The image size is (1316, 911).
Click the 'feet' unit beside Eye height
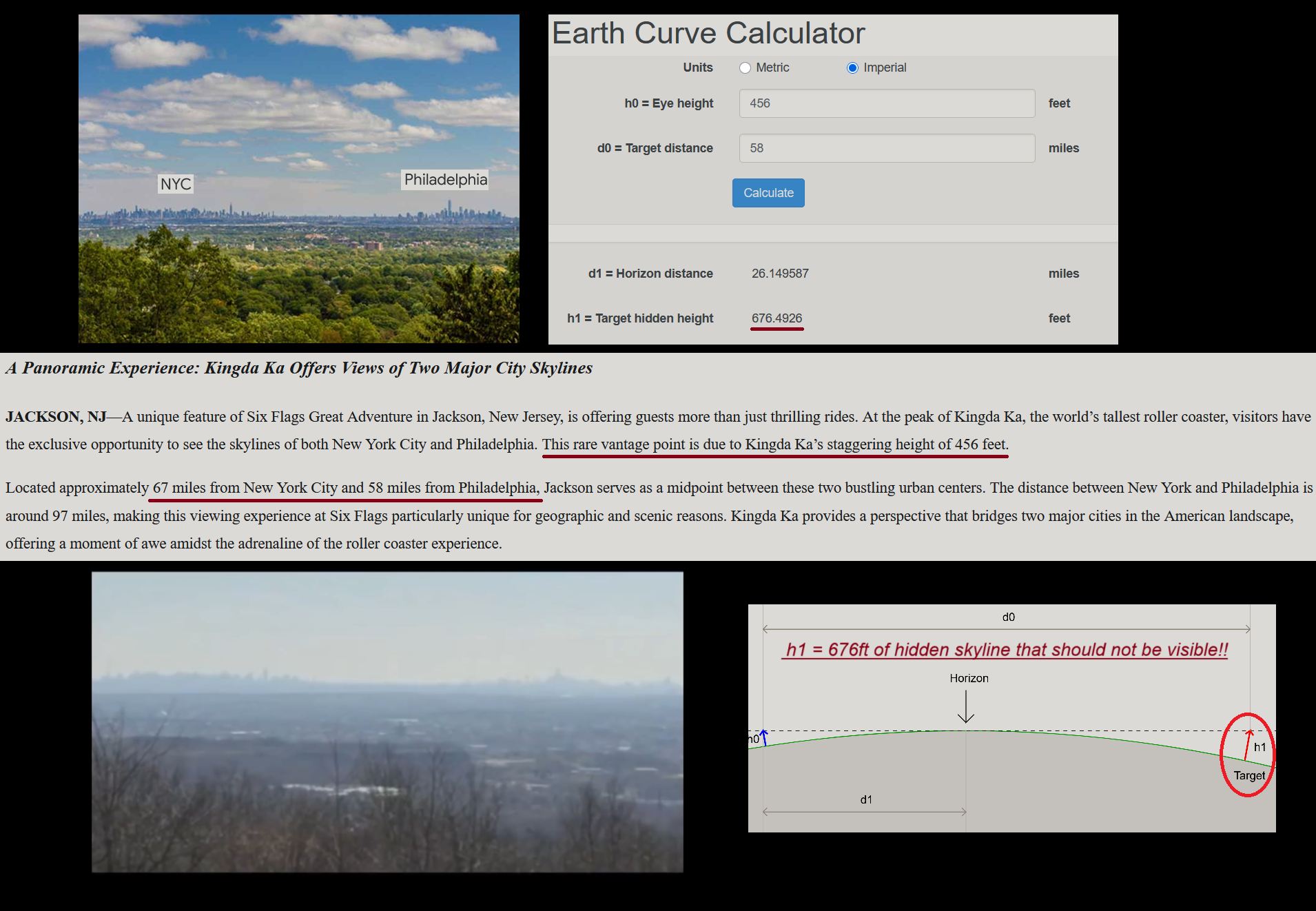(x=1059, y=103)
